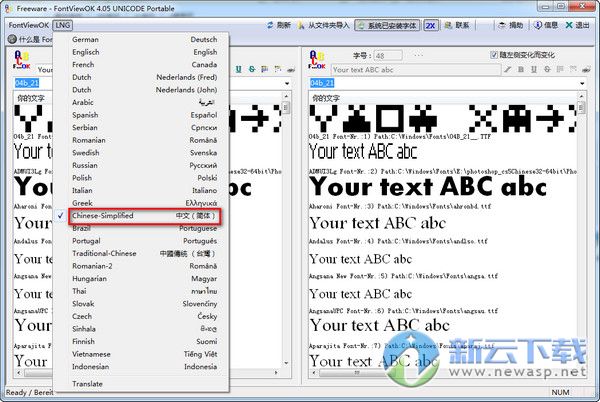Select Hungarian Magyar language
Screen dimensions: 600x402
click(141, 278)
